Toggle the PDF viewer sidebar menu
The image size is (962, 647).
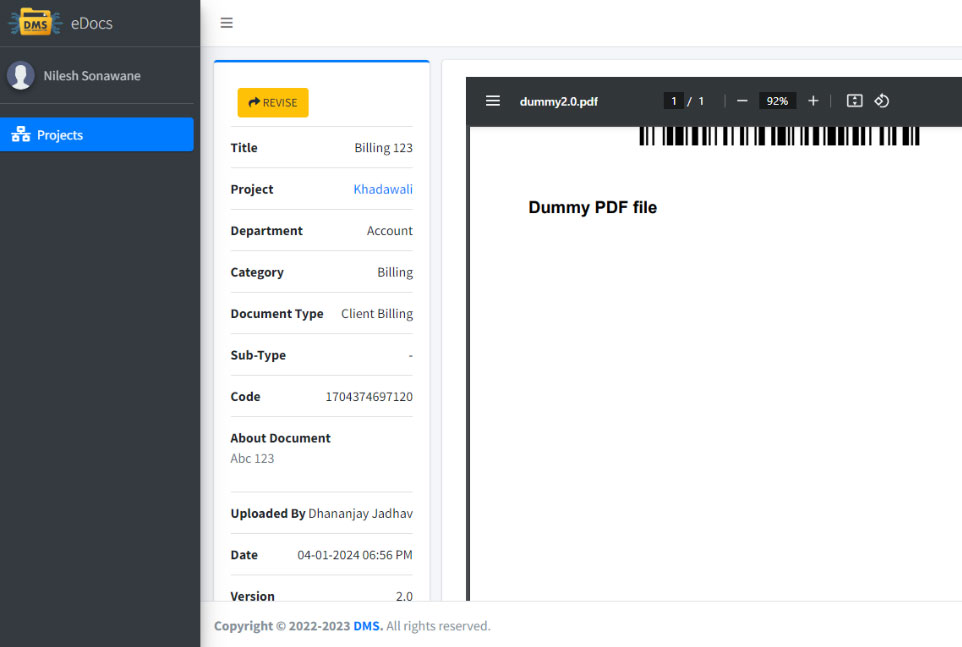pos(493,101)
